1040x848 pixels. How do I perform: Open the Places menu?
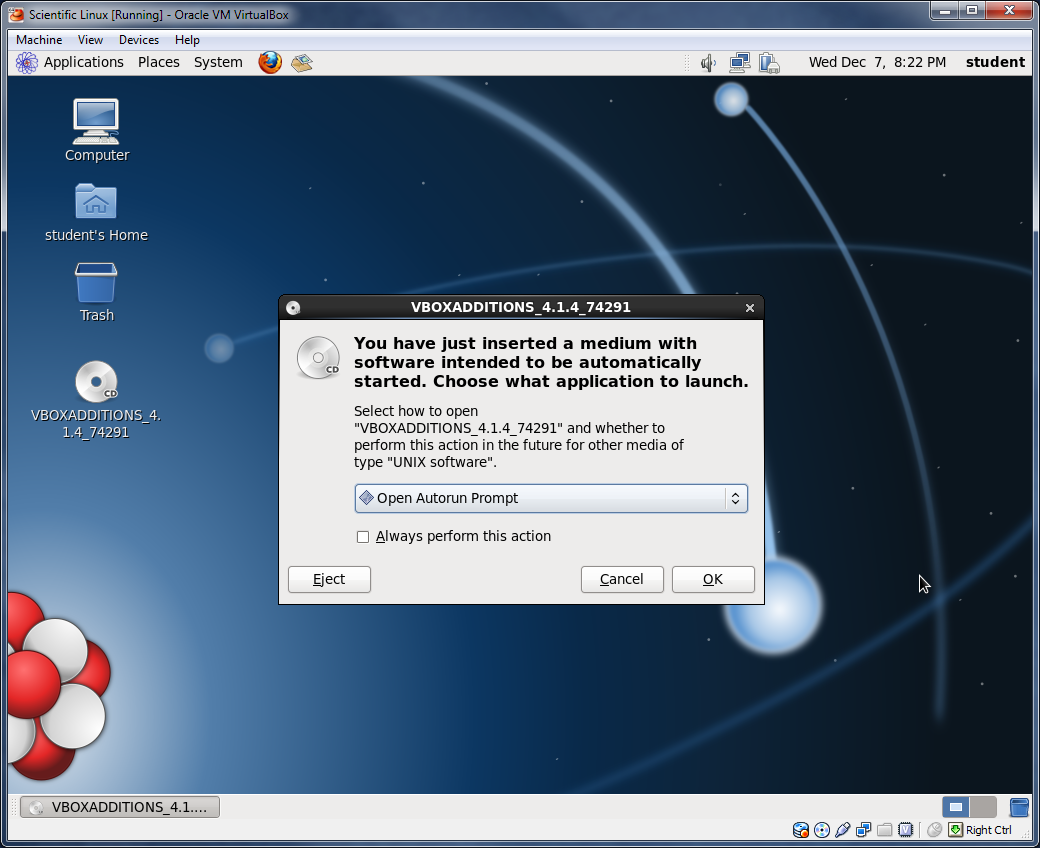click(159, 62)
